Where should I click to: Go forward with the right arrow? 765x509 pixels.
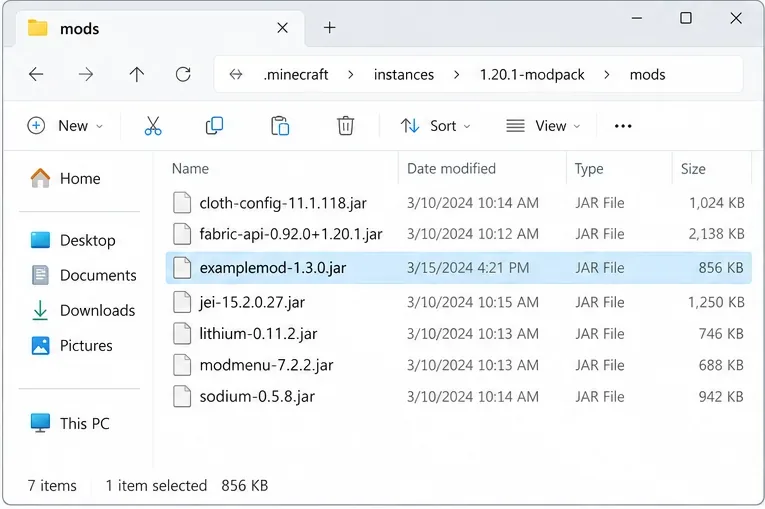(x=86, y=75)
